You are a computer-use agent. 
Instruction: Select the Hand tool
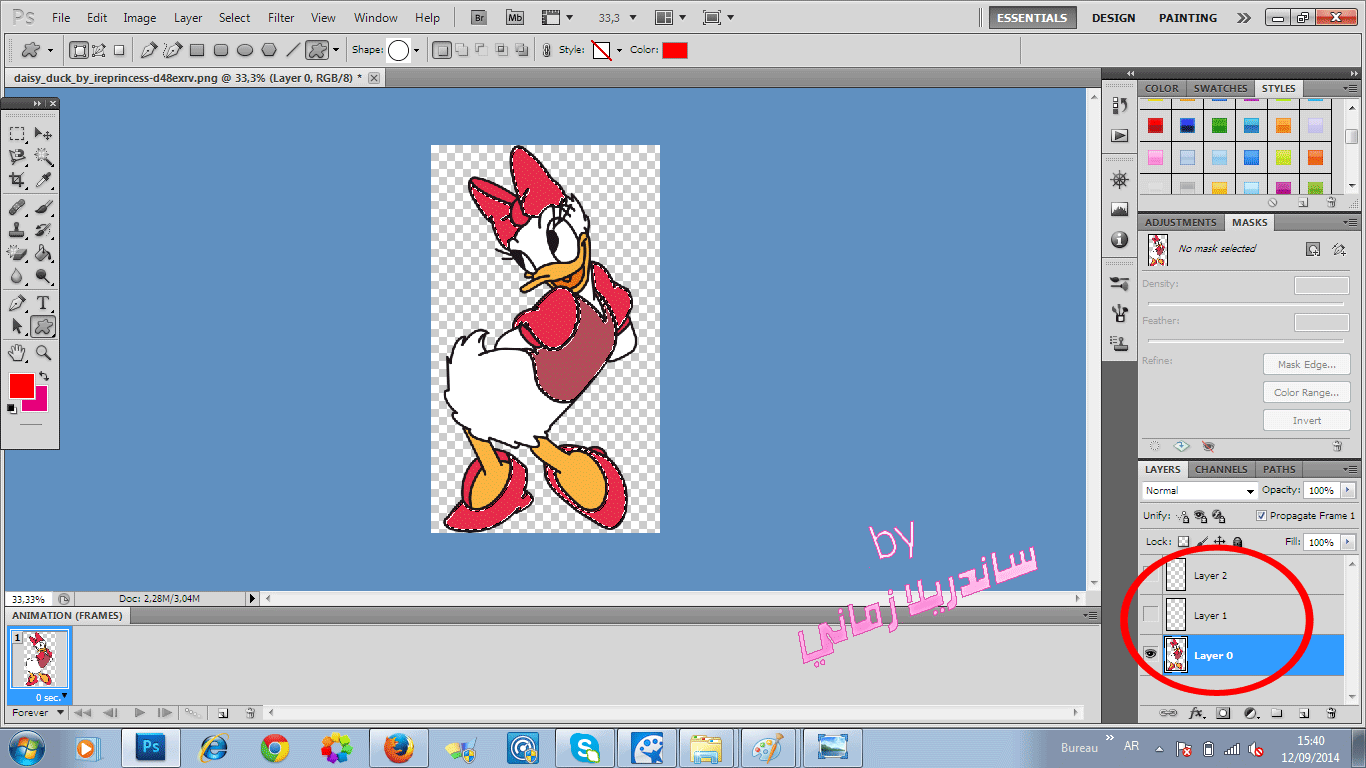(x=17, y=352)
